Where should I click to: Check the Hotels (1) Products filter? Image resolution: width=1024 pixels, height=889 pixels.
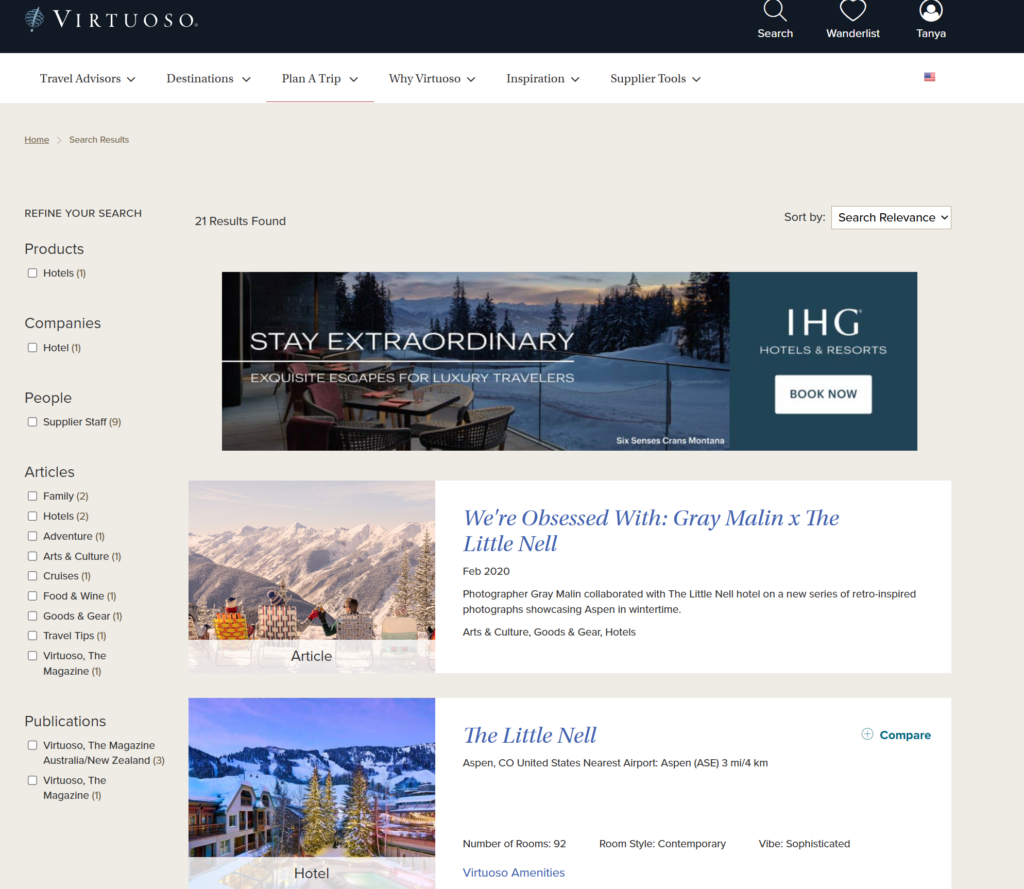point(32,273)
